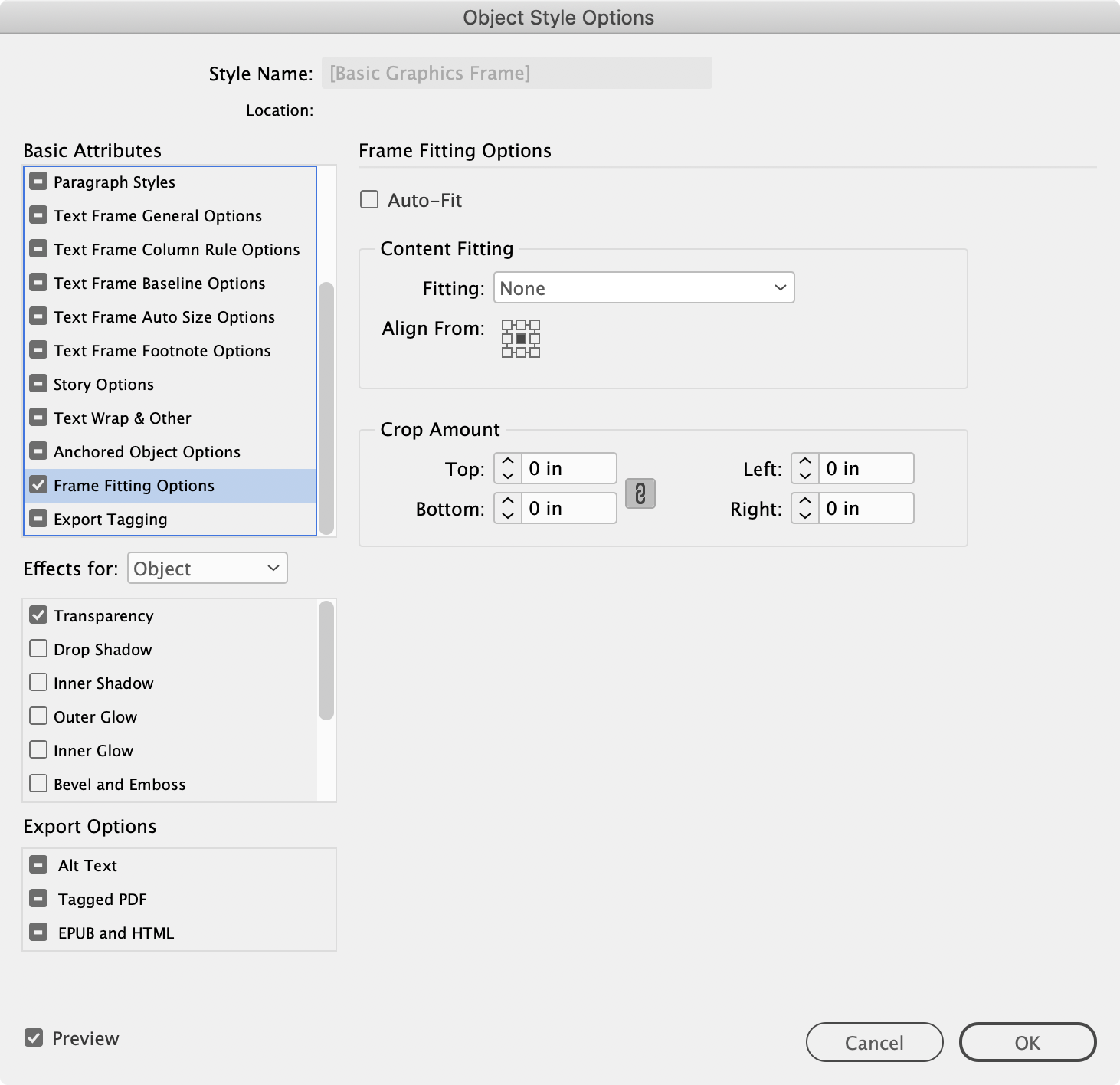Enable the Auto-Fit checkbox
1120x1085 pixels.
pos(369,200)
